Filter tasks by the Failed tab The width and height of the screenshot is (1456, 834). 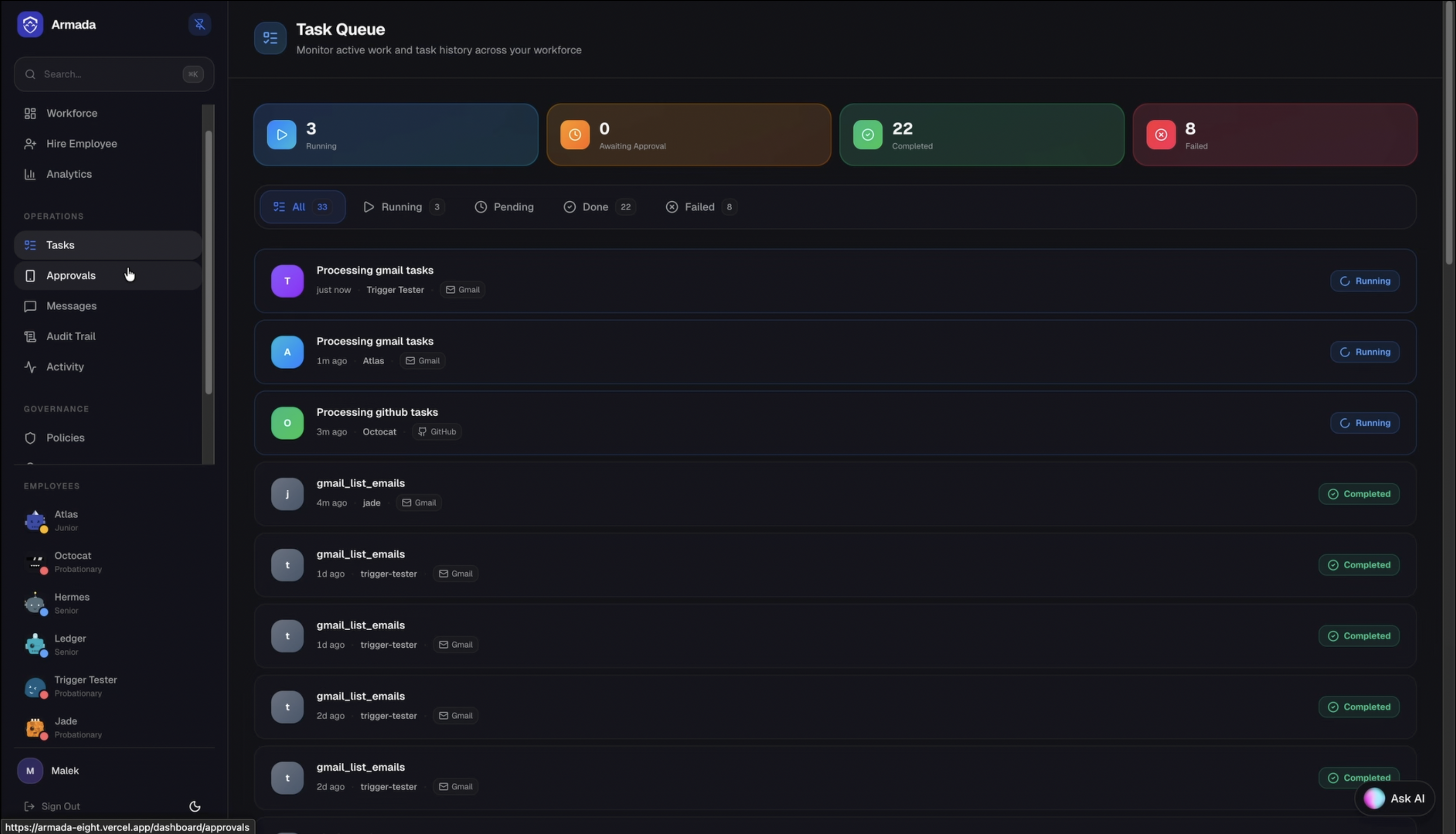click(700, 207)
